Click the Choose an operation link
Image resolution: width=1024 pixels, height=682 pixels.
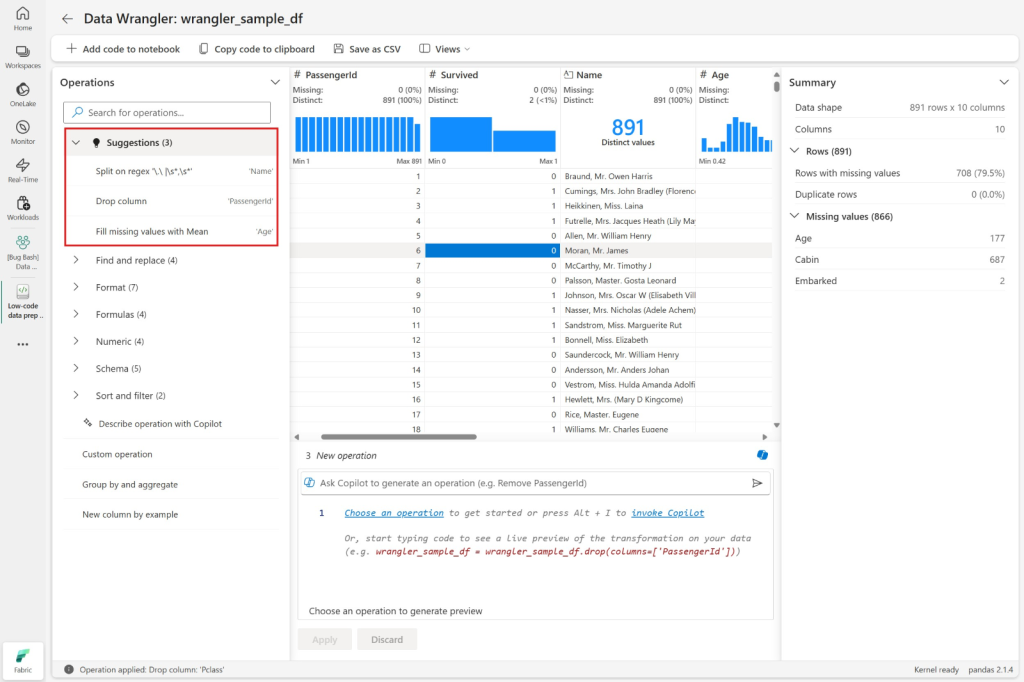pos(393,513)
